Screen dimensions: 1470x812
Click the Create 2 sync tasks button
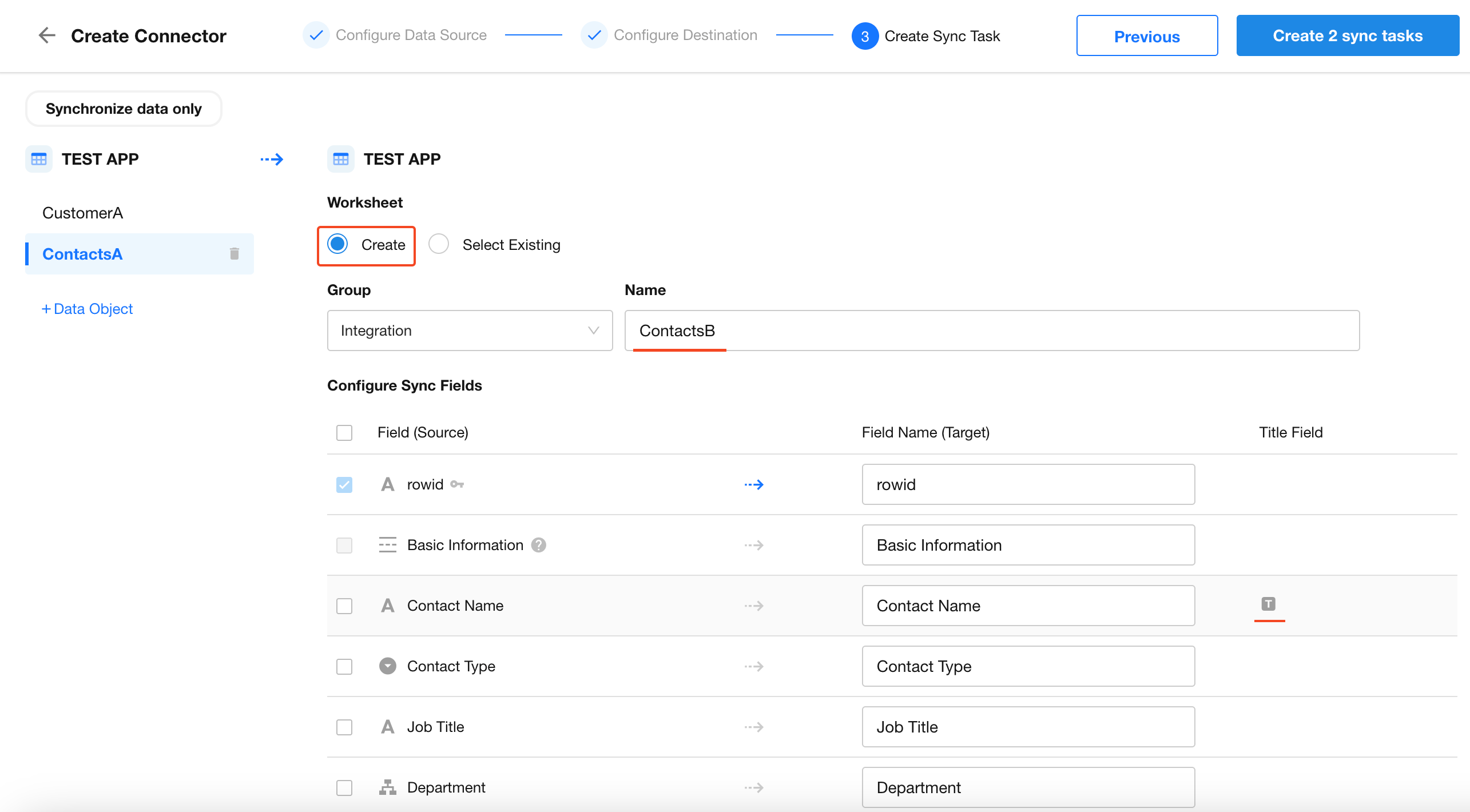[1347, 35]
